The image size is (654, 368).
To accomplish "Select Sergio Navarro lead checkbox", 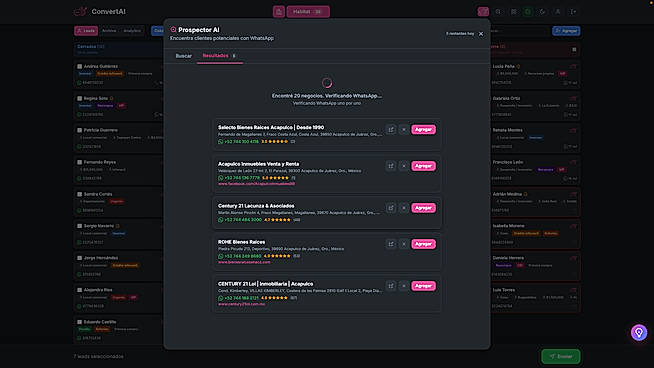I will pyautogui.click(x=79, y=226).
